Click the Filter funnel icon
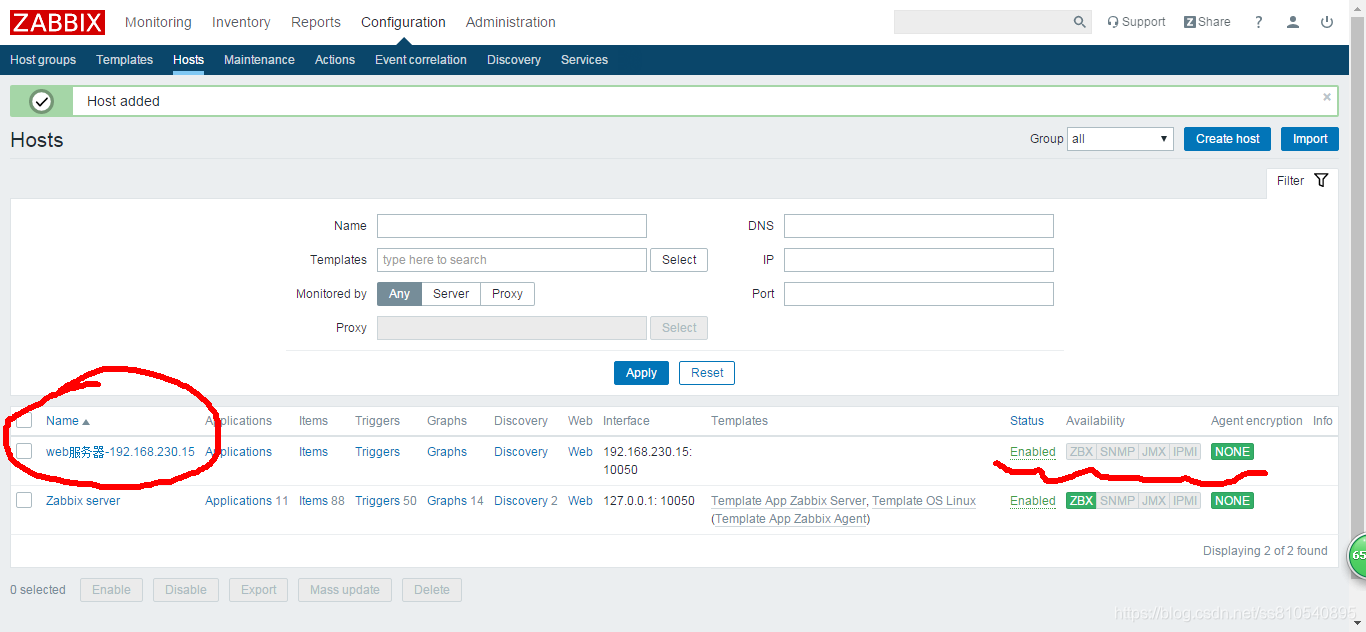Viewport: 1366px width, 632px height. pos(1321,180)
